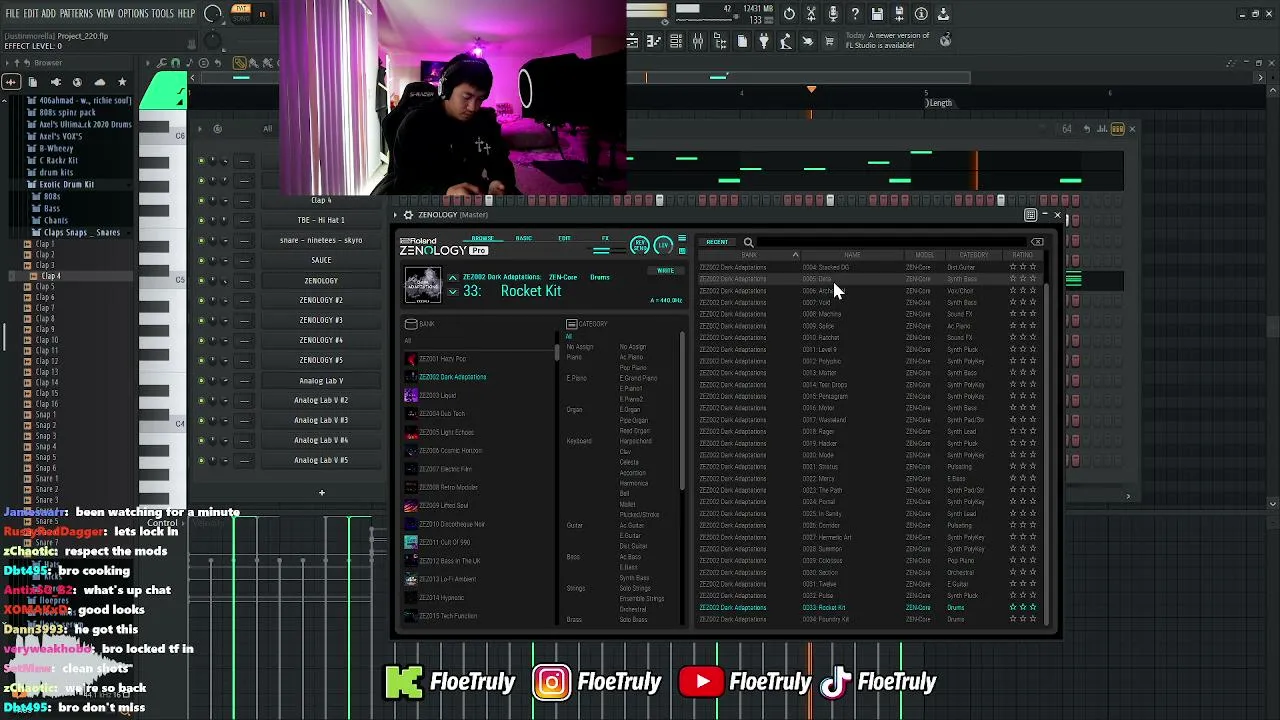Click the Zenology preset search field
Viewport: 1280px width, 720px height.
(890, 242)
